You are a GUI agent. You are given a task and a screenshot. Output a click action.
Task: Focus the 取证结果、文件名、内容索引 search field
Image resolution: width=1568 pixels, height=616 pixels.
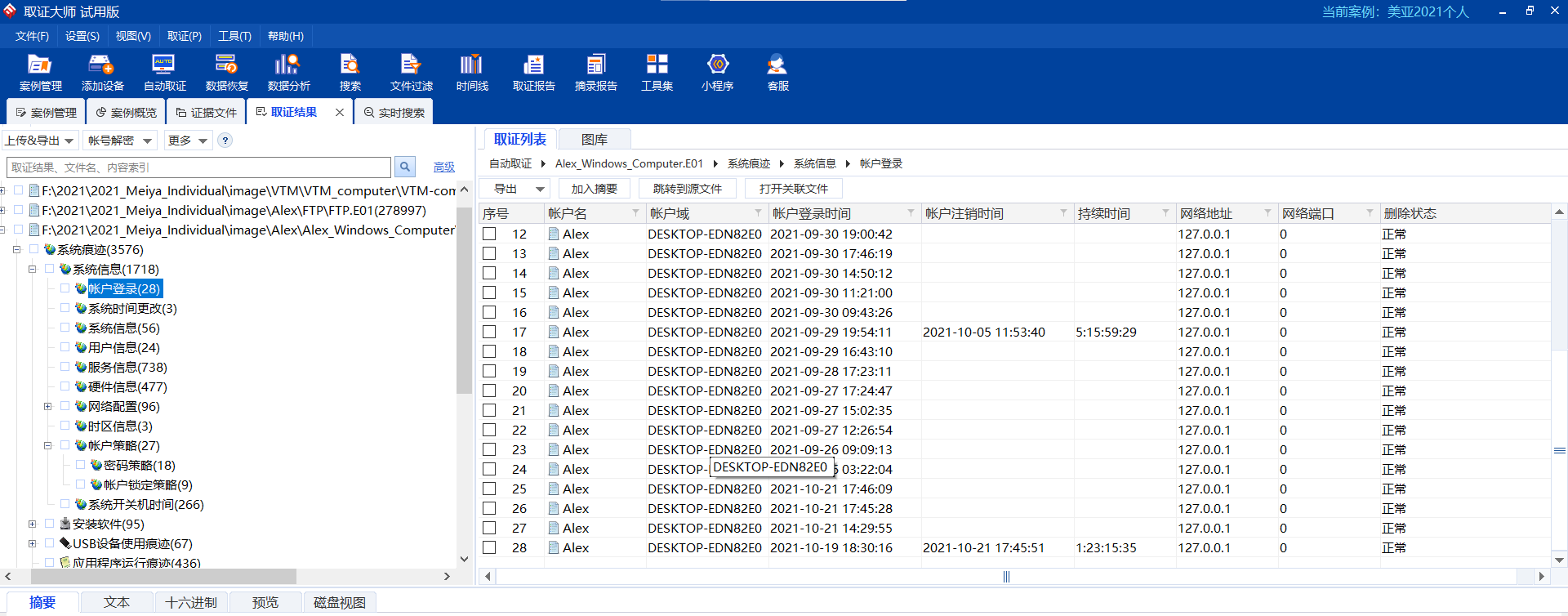[x=198, y=167]
